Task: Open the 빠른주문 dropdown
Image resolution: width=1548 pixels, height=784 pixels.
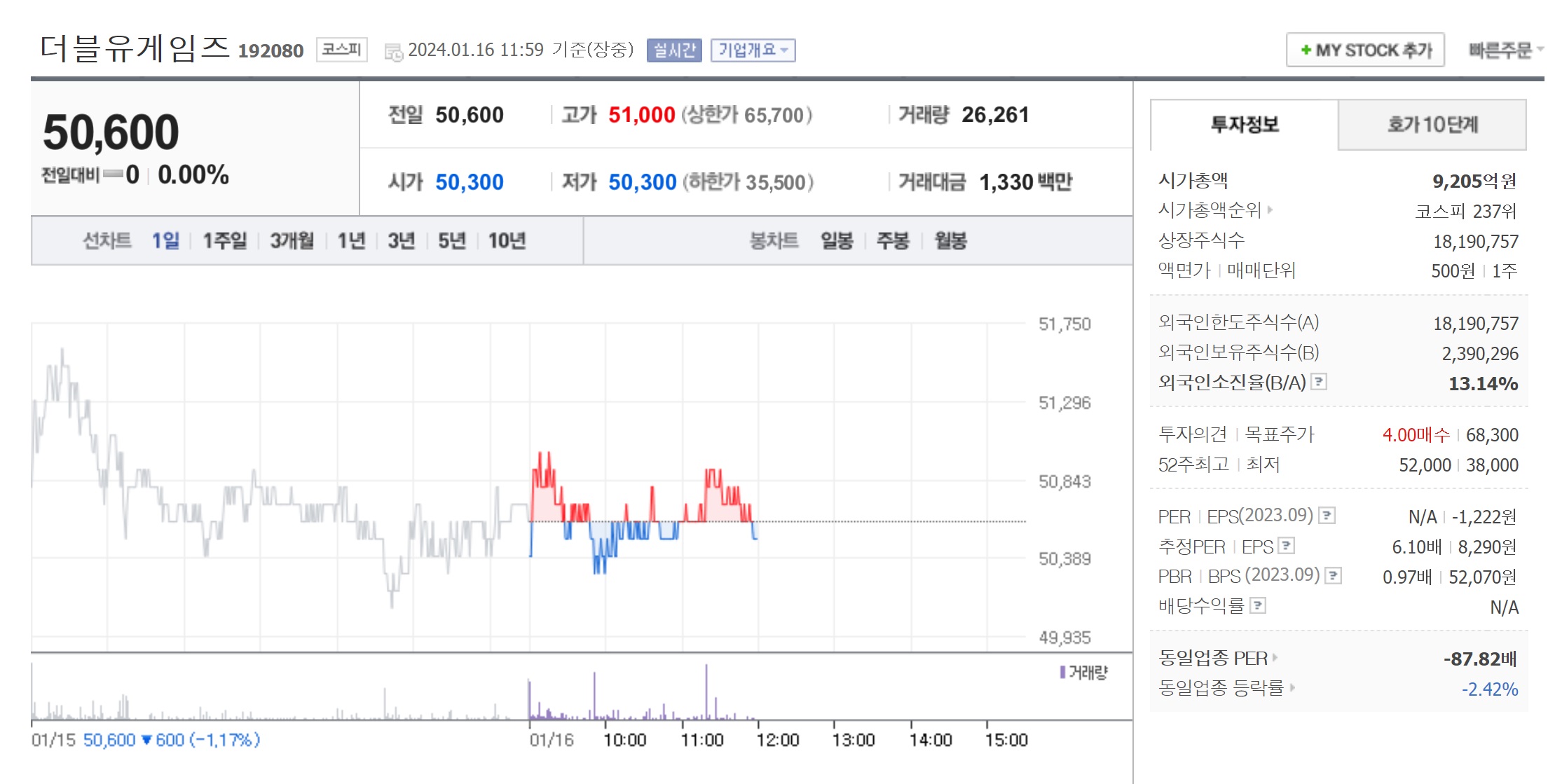Action: (1502, 49)
